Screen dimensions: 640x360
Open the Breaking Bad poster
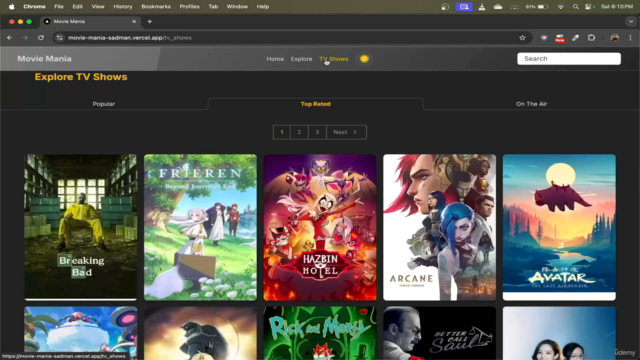[81, 227]
